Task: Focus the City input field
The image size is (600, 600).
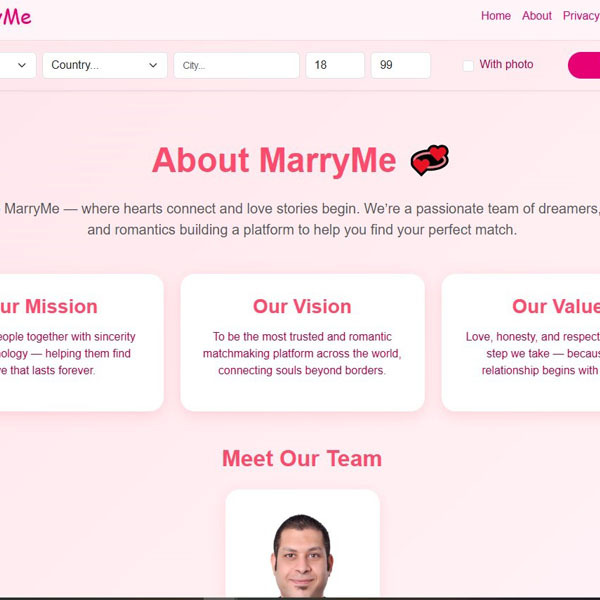Action: pos(236,65)
